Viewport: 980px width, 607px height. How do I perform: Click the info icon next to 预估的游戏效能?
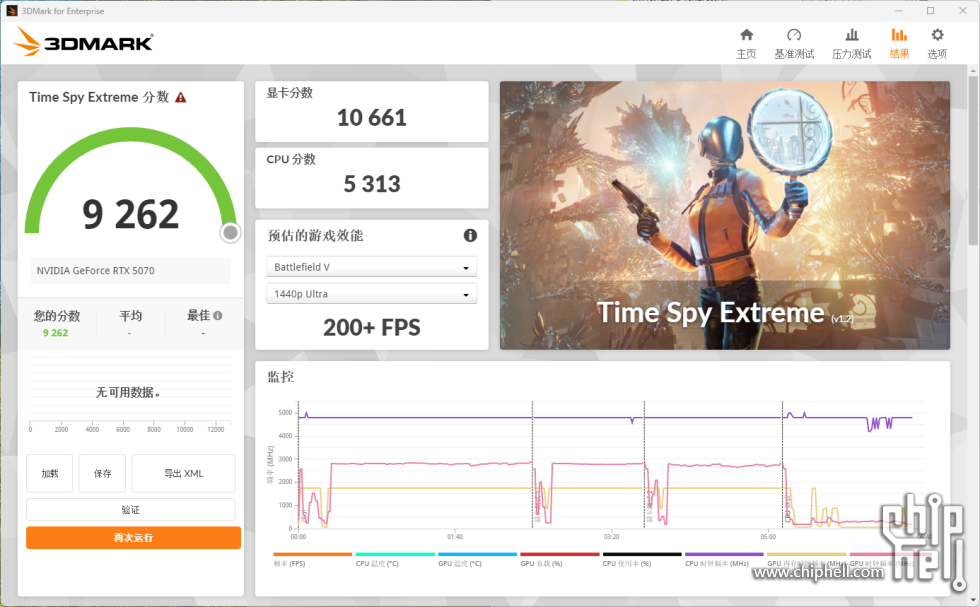click(470, 235)
